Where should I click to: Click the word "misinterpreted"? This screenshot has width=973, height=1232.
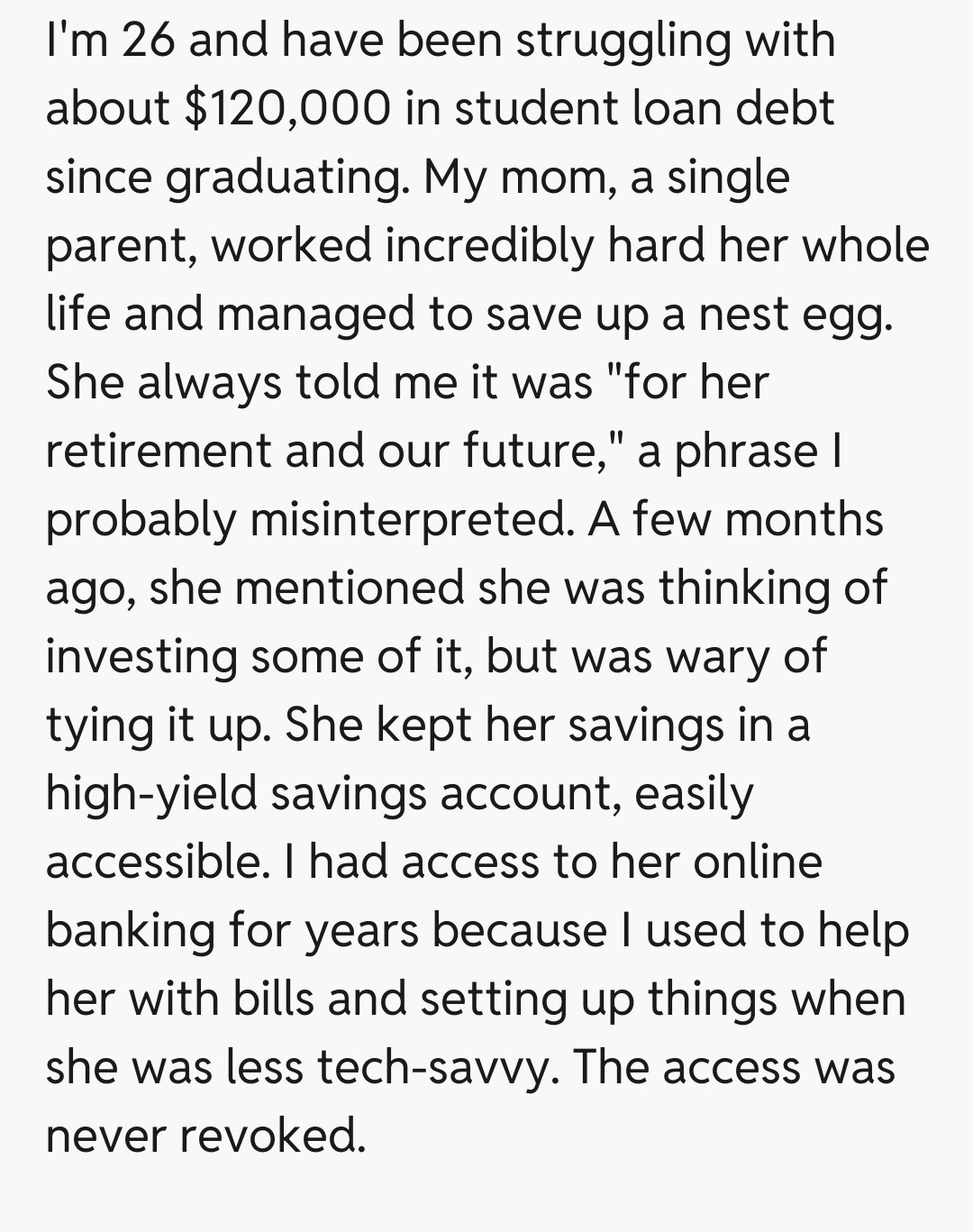click(x=410, y=519)
